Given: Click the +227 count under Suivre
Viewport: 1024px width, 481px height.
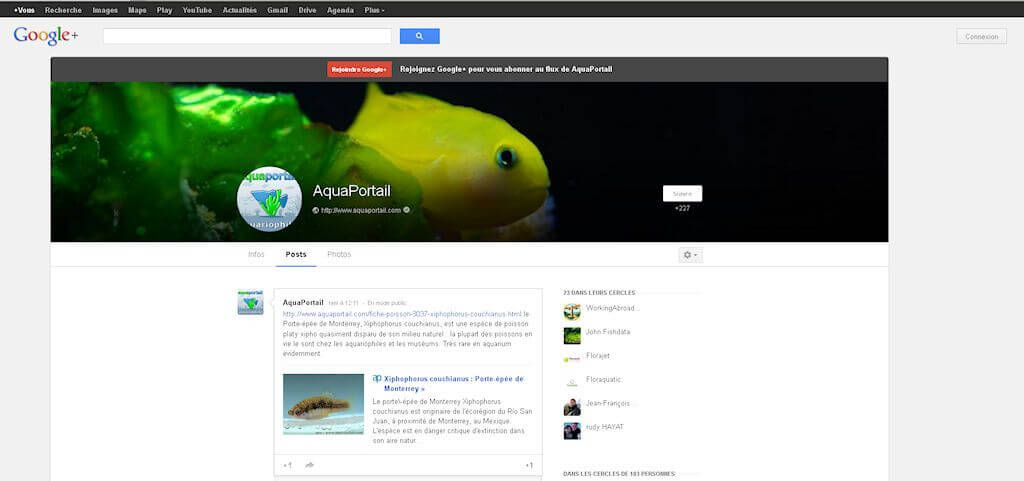Looking at the screenshot, I should [x=682, y=208].
